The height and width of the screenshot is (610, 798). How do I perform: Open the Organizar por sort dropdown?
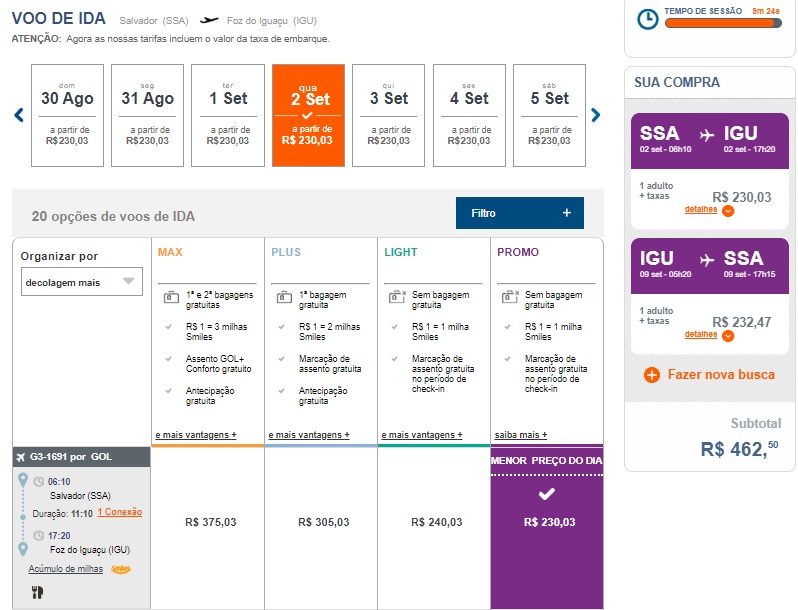point(82,282)
